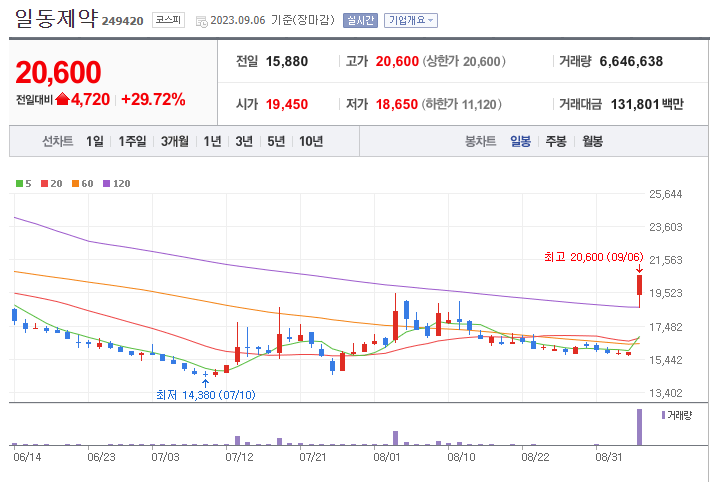Viewport: 710px width, 482px height.
Task: Click the calendar icon beside 2023.09.06
Action: click(x=201, y=21)
